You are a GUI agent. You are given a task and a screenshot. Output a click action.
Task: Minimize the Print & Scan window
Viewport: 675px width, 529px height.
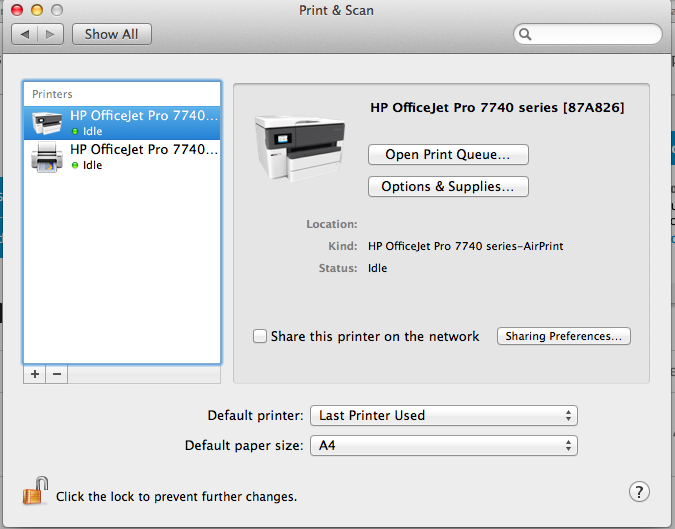point(37,10)
